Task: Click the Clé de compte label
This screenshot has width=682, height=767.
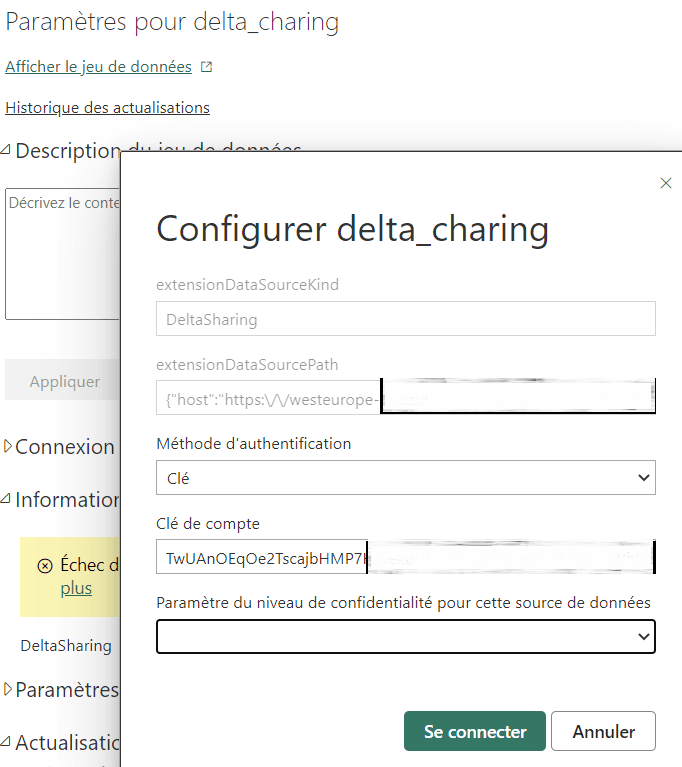Action: click(x=208, y=524)
